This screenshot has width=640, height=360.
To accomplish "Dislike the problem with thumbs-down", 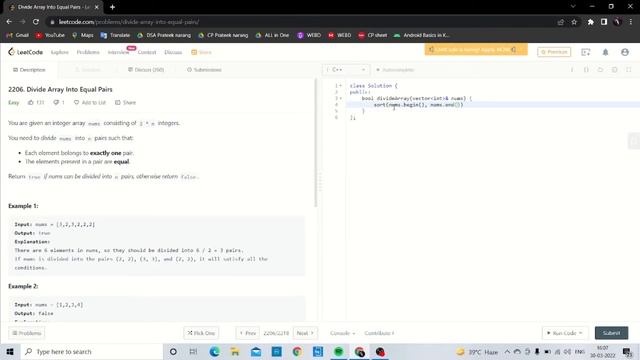I will (59, 102).
